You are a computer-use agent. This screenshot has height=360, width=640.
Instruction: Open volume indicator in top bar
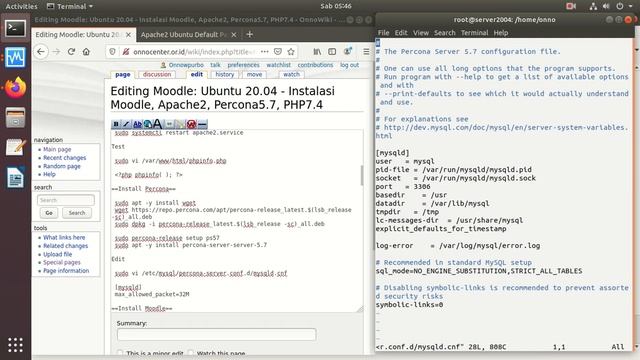coord(606,6)
